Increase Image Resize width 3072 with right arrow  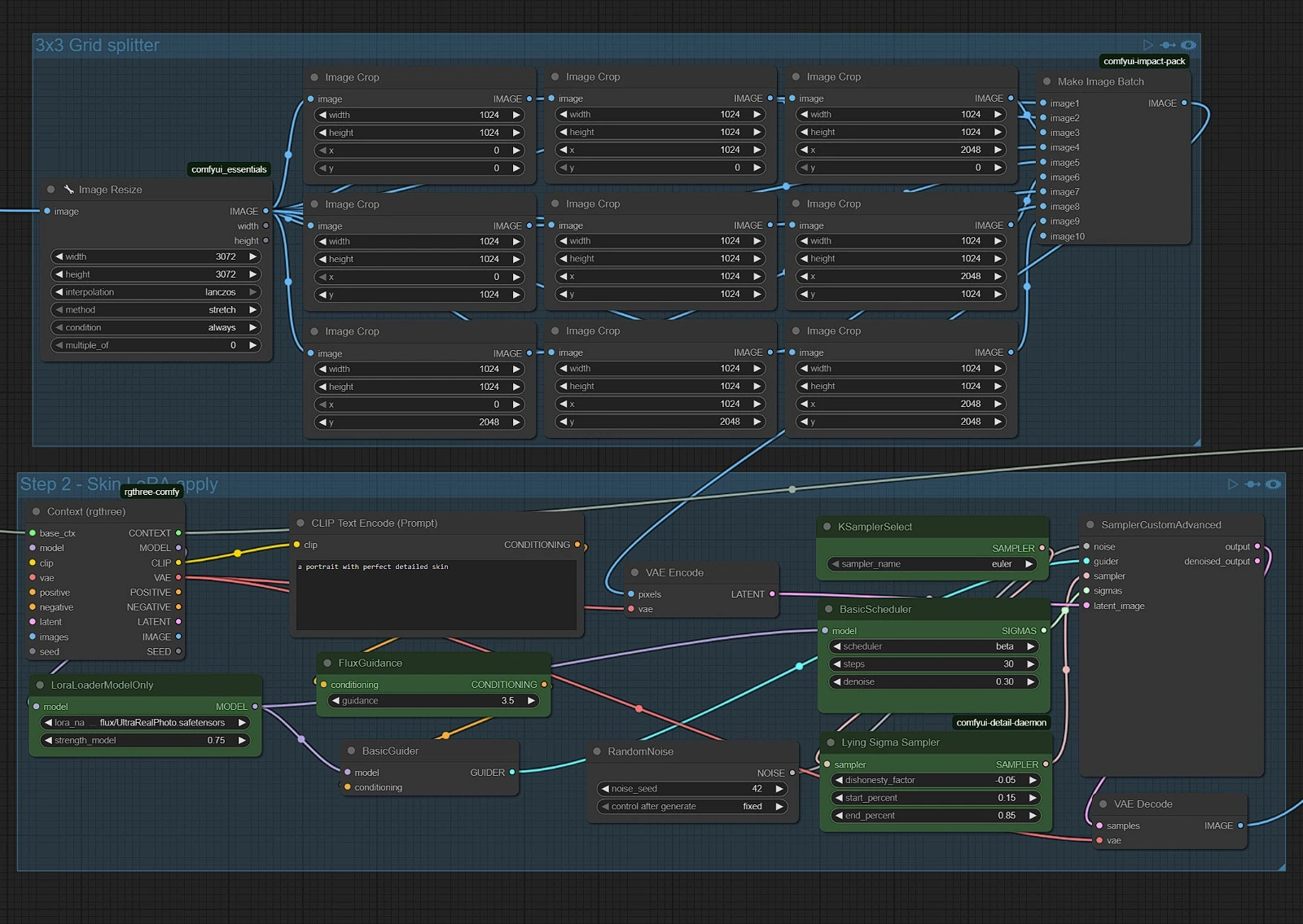coord(252,256)
